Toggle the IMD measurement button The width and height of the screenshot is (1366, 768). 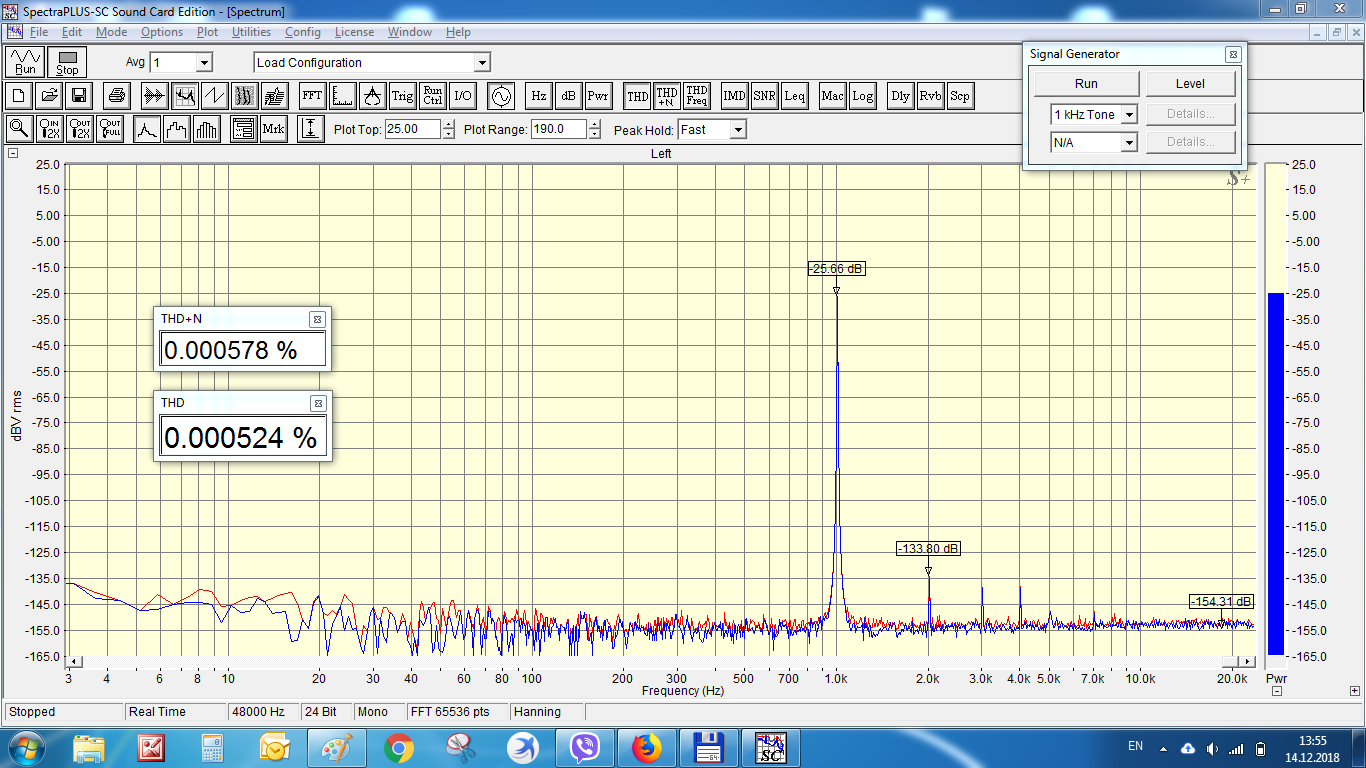(734, 96)
